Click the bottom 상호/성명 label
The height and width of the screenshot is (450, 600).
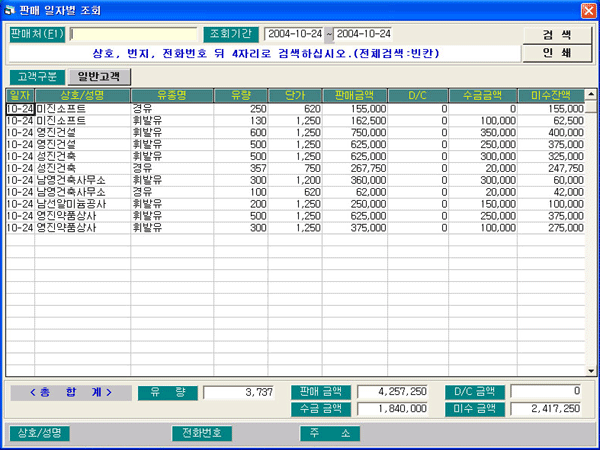pyautogui.click(x=39, y=433)
